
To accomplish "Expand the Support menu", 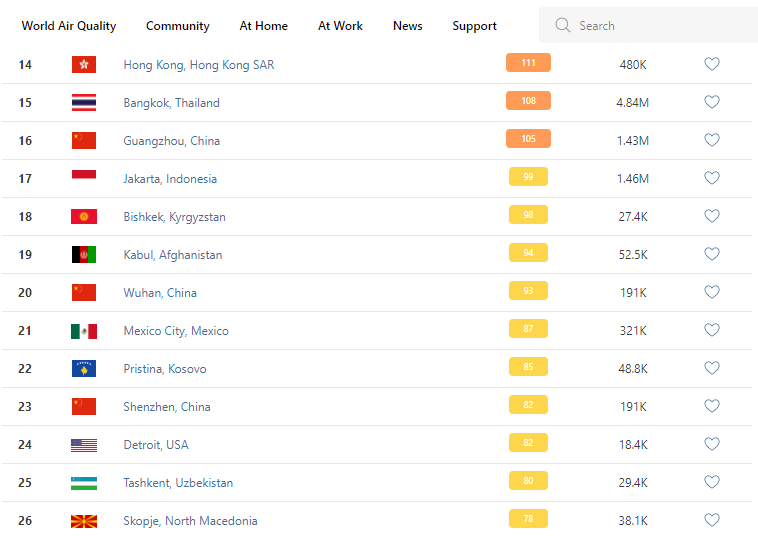I will point(474,26).
